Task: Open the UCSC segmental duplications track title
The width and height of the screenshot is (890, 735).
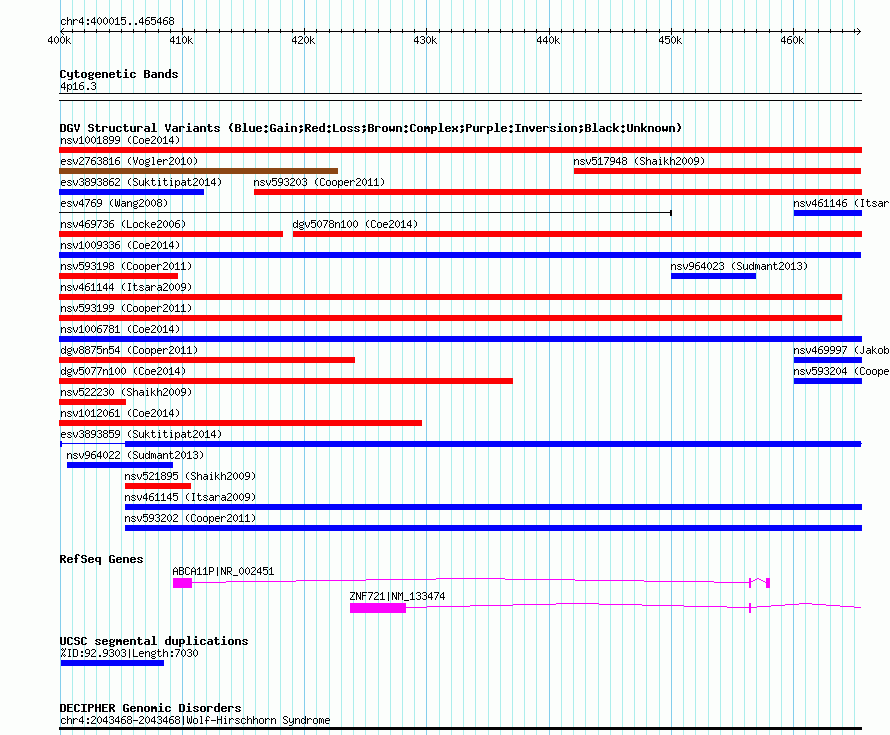Action: point(154,641)
